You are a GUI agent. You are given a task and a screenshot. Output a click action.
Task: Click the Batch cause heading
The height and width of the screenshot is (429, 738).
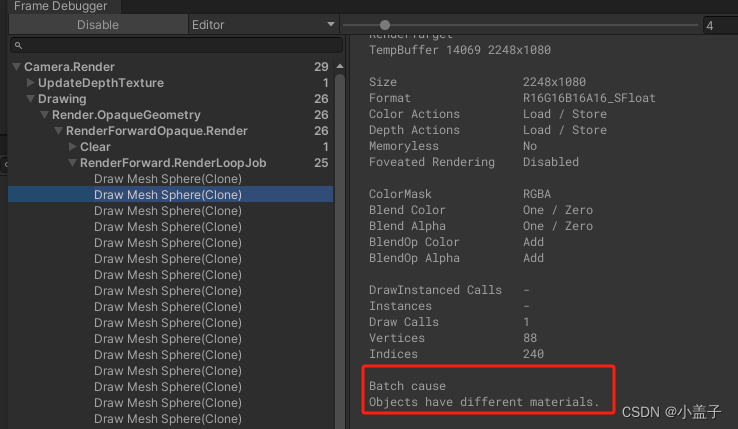pos(407,386)
